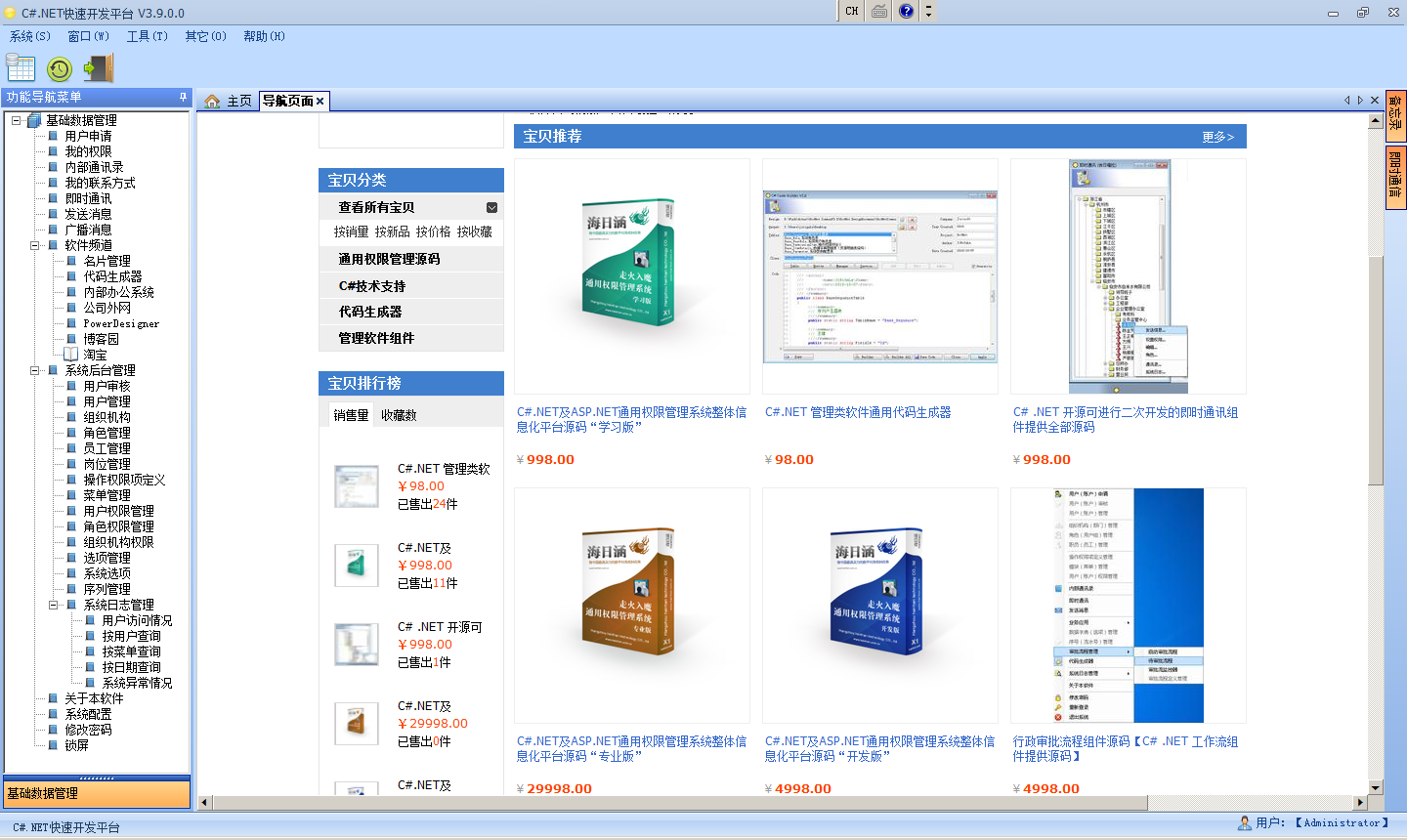This screenshot has width=1407, height=840.
Task: Select 用户申请 in navigation tree
Action: [x=88, y=136]
